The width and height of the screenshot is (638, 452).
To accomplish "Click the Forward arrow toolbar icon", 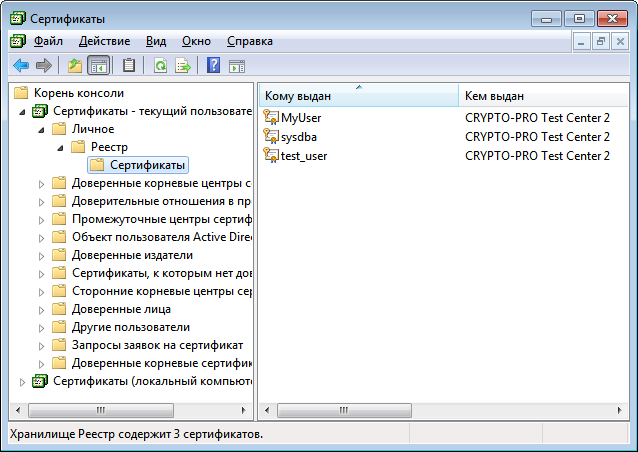I will pos(44,65).
